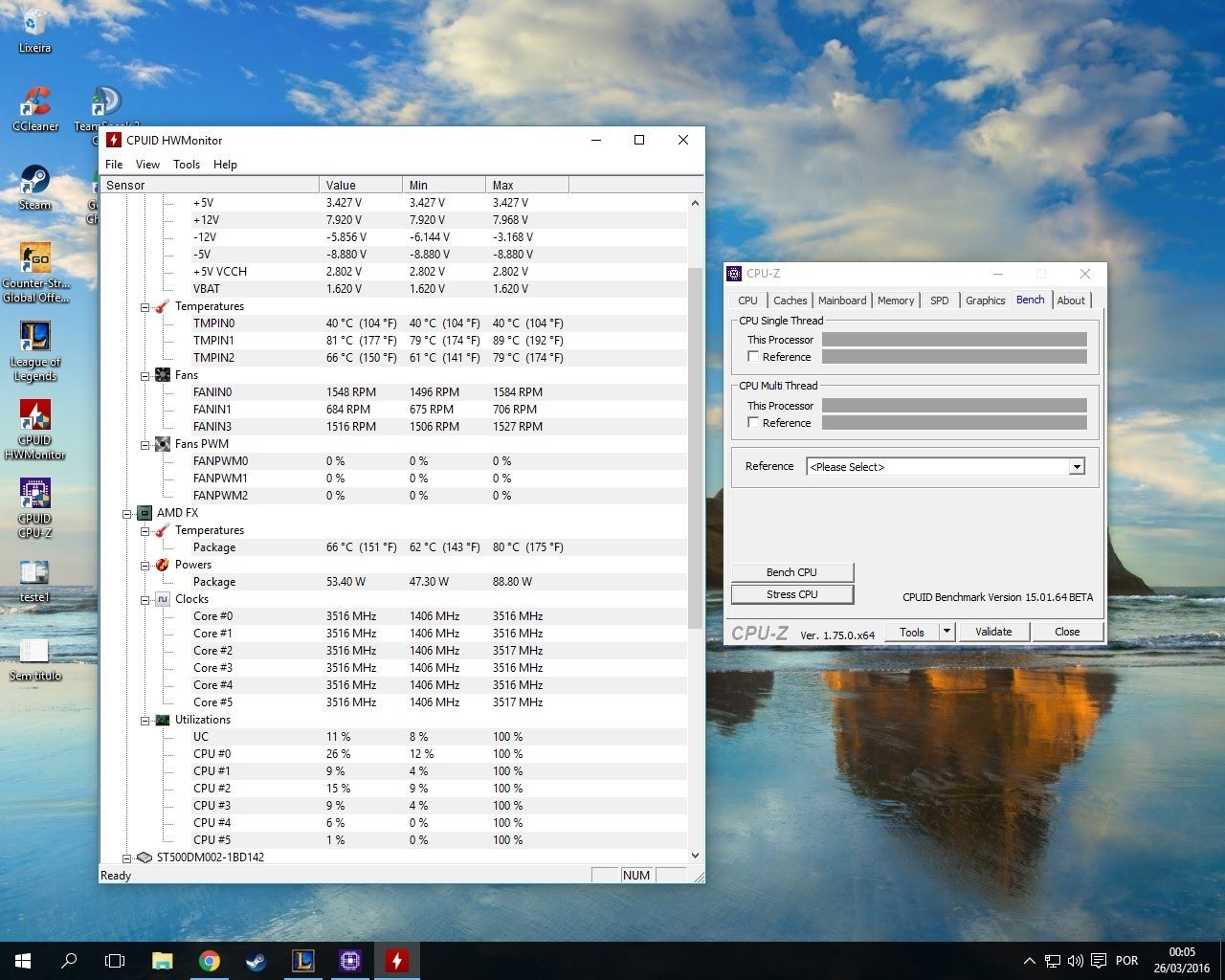Show hidden system tray icons chevron
1225x980 pixels.
tap(1029, 961)
